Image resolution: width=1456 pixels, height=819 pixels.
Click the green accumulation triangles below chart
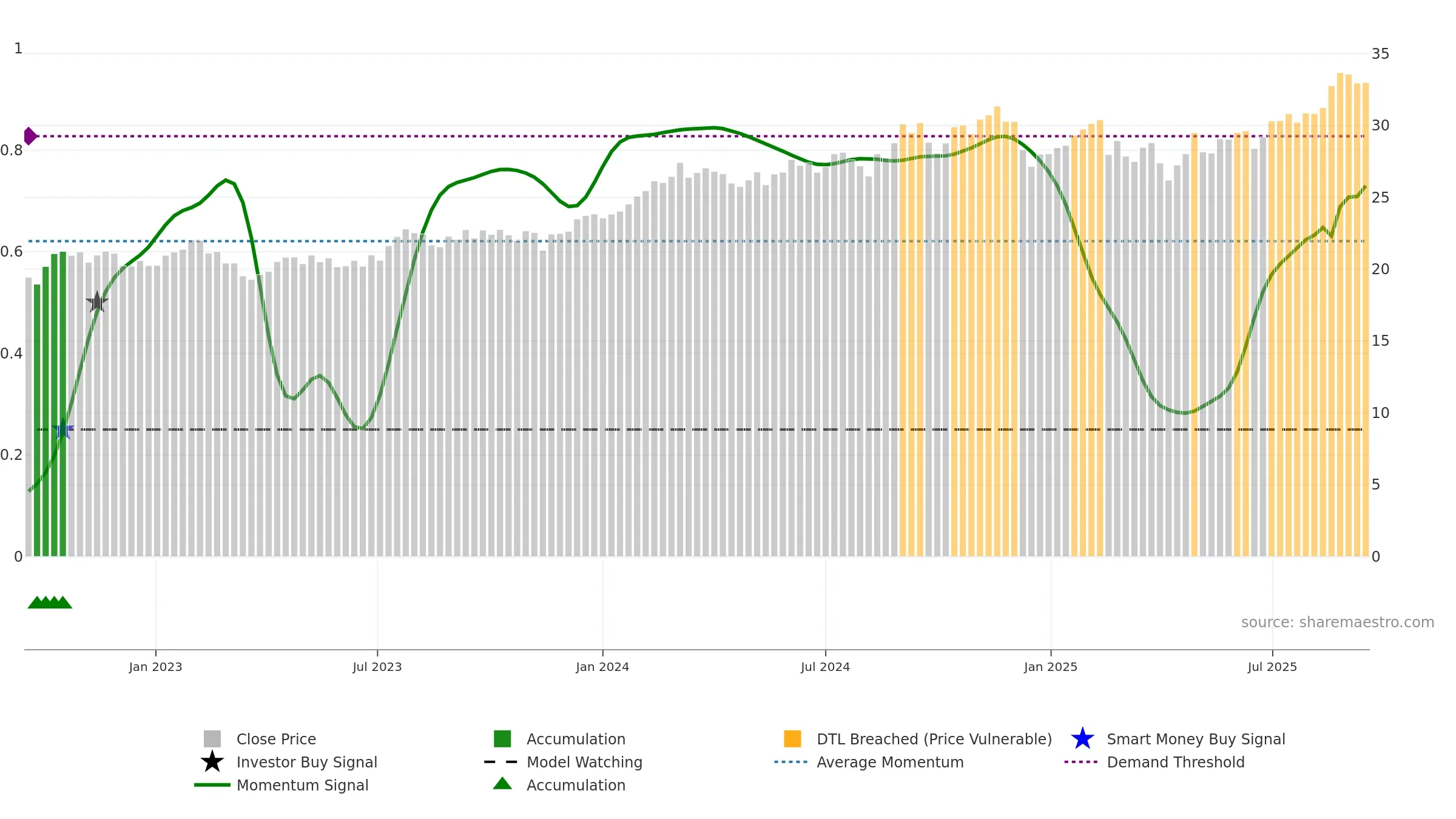tap(50, 602)
